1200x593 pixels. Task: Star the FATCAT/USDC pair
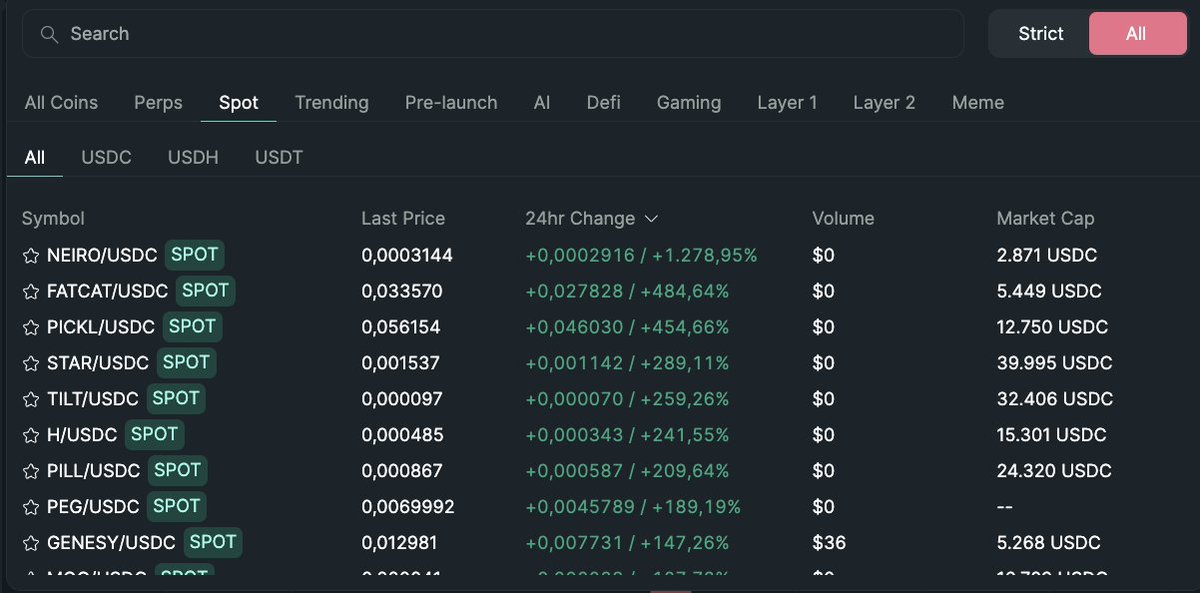point(31,292)
